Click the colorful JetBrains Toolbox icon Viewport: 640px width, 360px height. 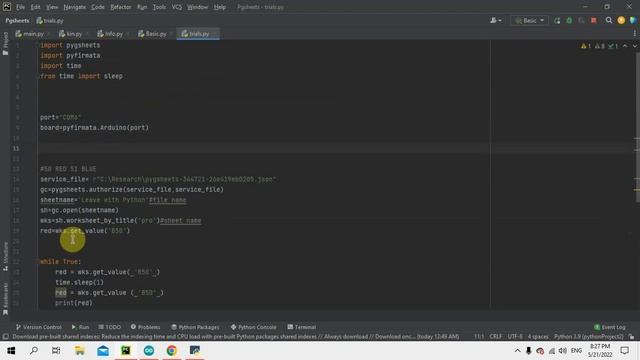[633, 20]
